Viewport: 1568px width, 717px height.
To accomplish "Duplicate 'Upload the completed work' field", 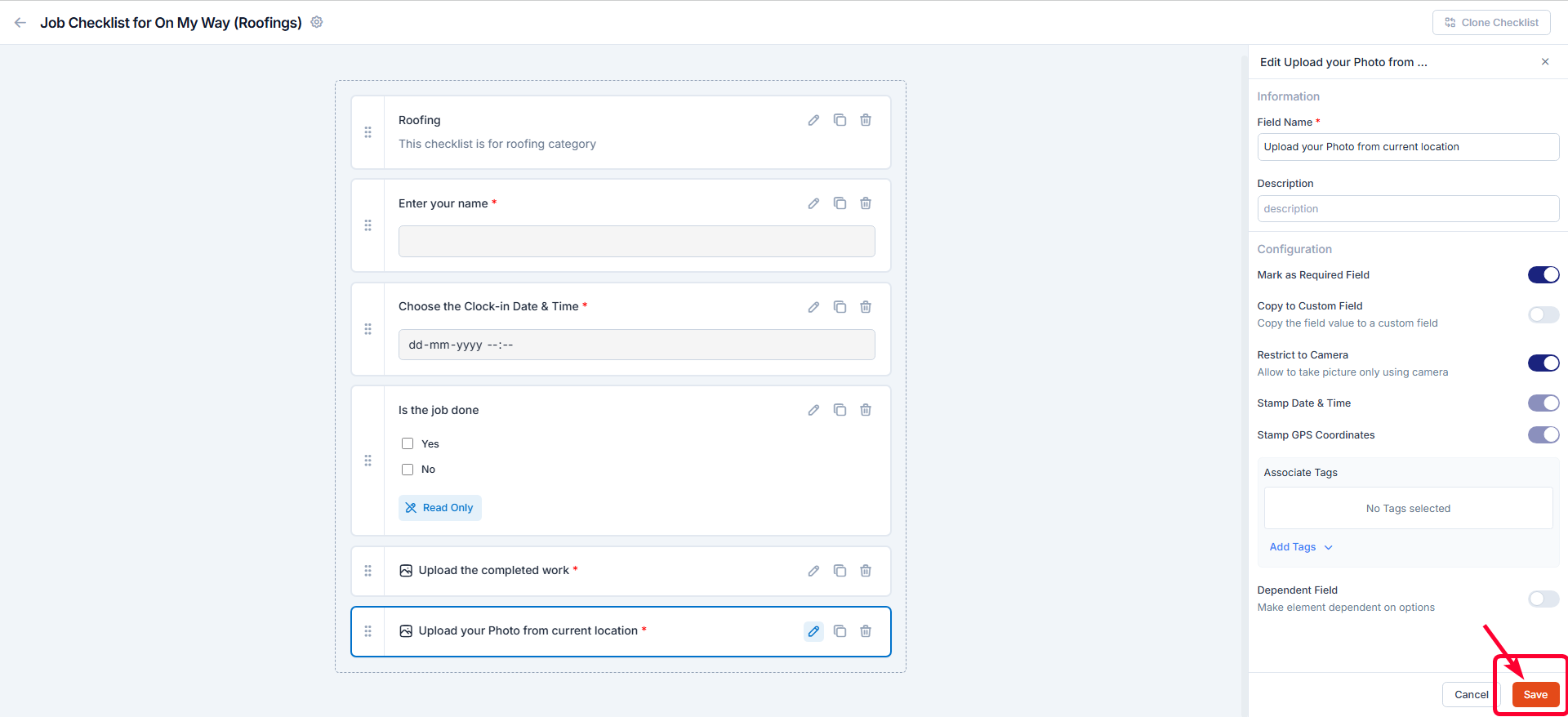I will tap(840, 571).
